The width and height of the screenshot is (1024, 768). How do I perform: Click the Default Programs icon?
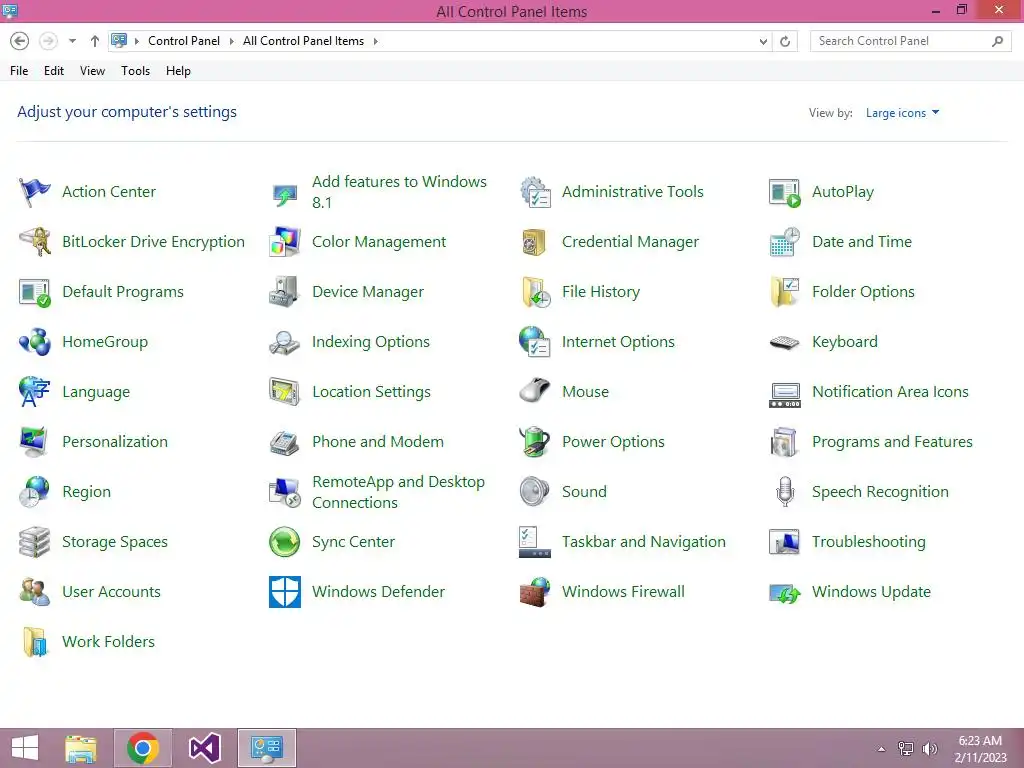[x=35, y=292]
